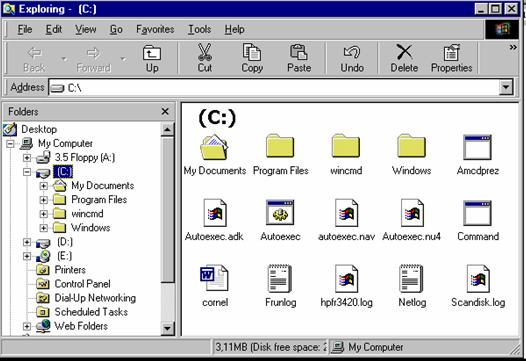Expand Program Files in folder tree

click(43, 200)
